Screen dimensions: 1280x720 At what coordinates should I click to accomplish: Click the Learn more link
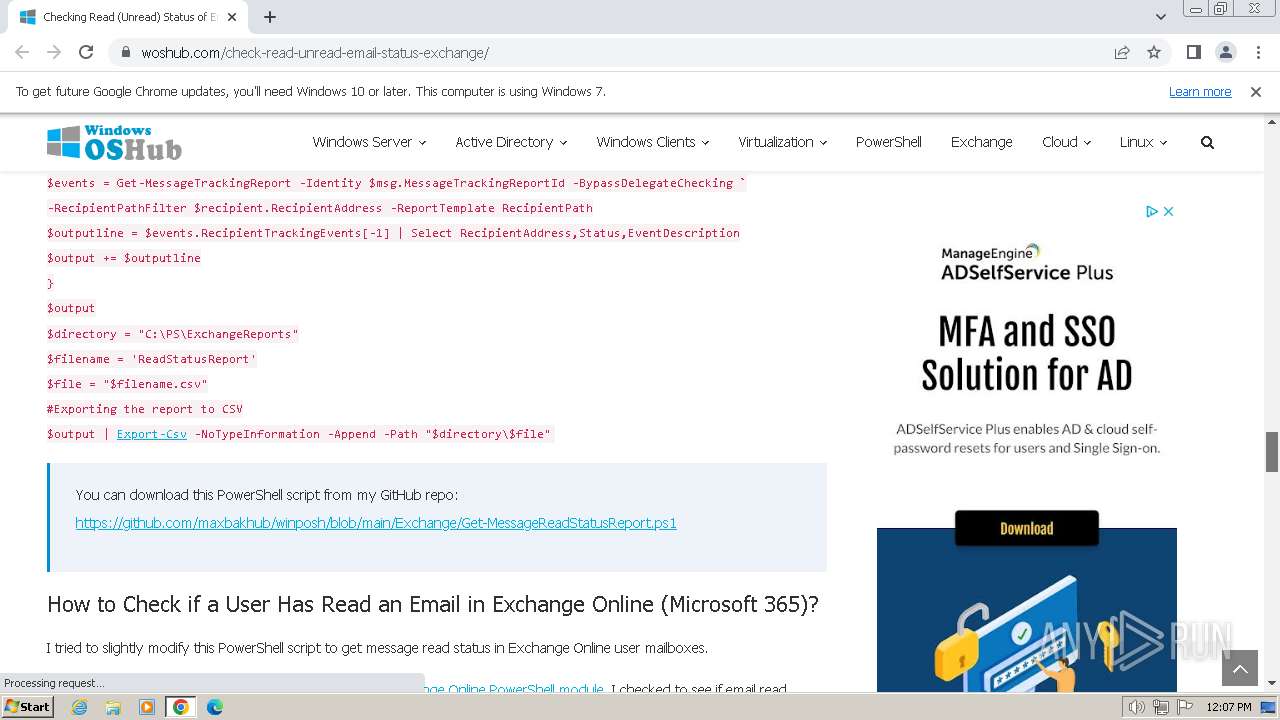pyautogui.click(x=1200, y=92)
